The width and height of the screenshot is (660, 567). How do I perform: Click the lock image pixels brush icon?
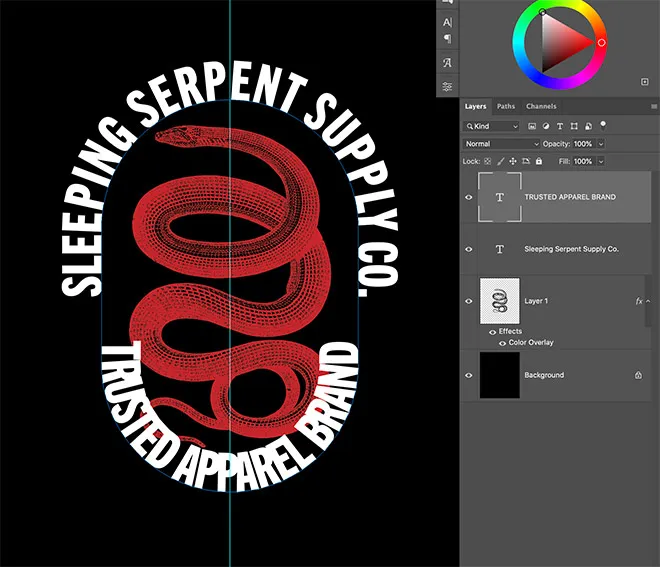[501, 161]
